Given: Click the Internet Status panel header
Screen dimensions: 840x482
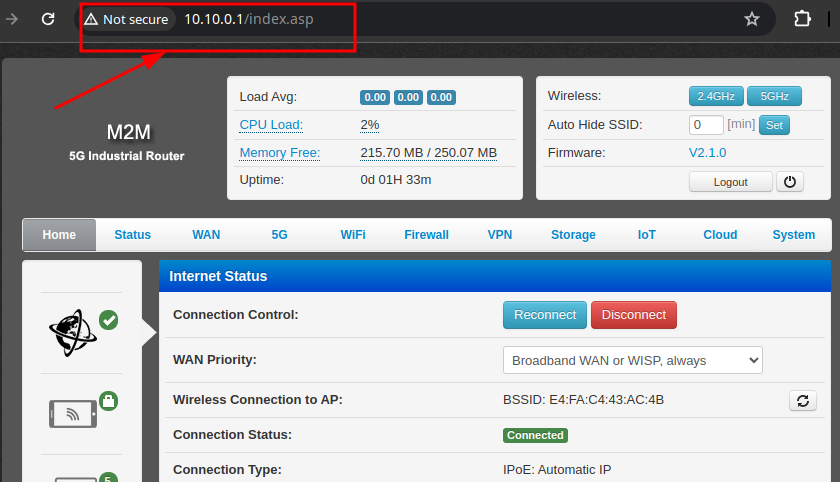Looking at the screenshot, I should 495,276.
